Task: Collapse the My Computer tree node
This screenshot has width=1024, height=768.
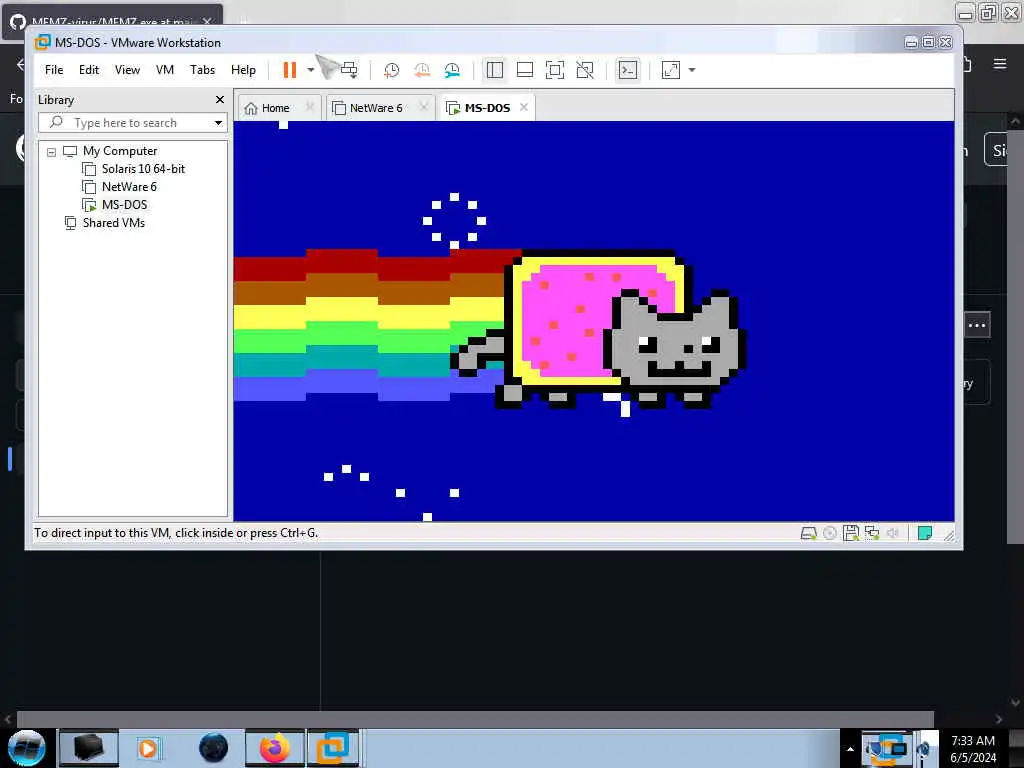Action: (51, 152)
